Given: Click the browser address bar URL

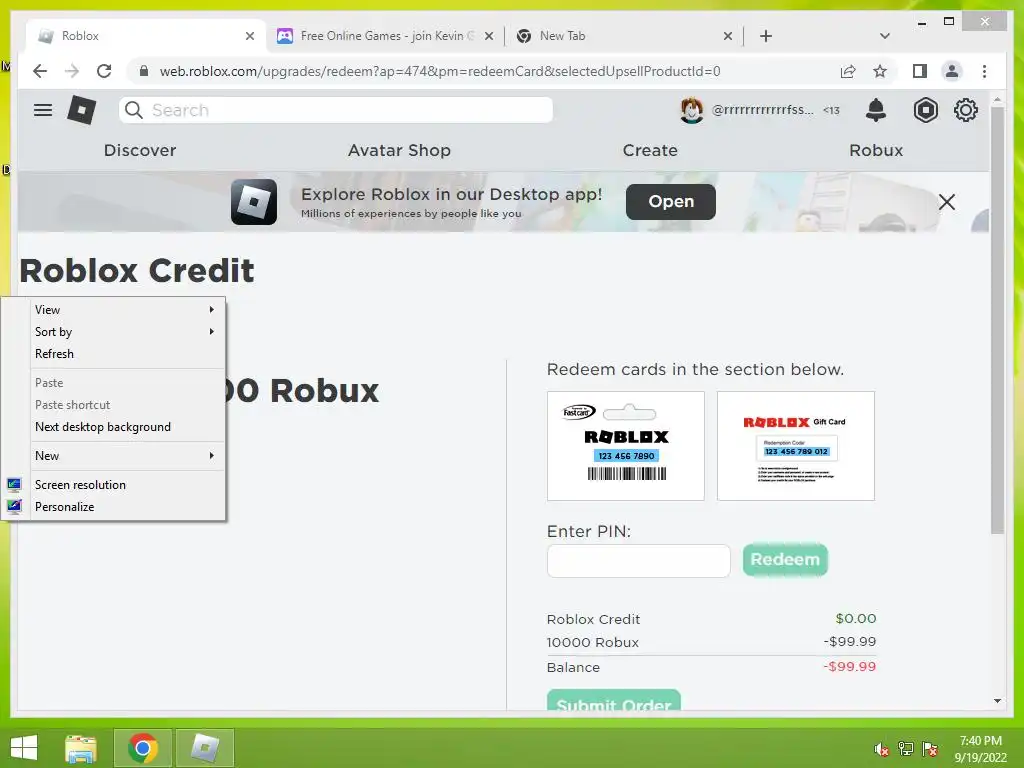Looking at the screenshot, I should (x=440, y=71).
